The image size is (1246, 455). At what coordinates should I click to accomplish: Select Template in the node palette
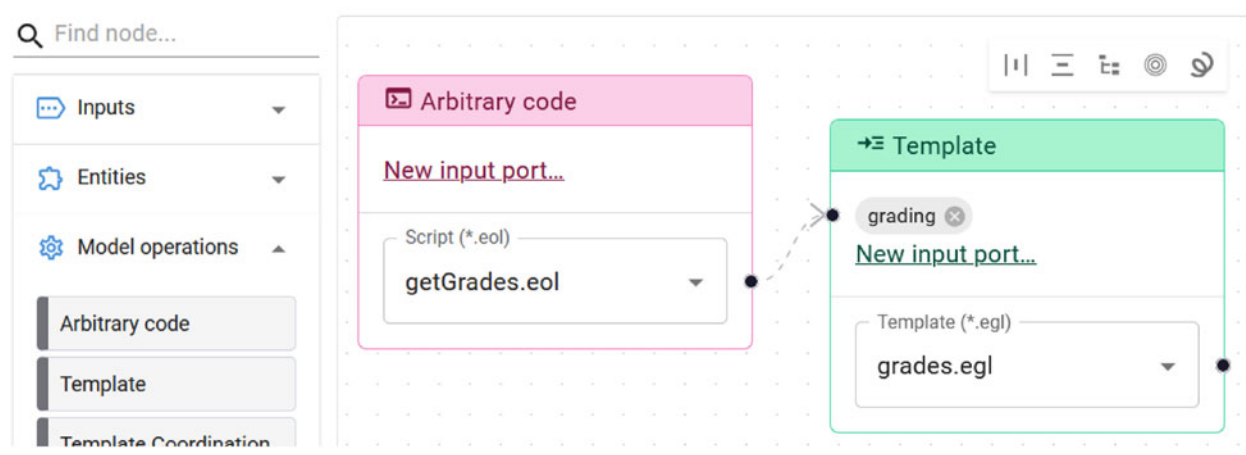pyautogui.click(x=166, y=384)
